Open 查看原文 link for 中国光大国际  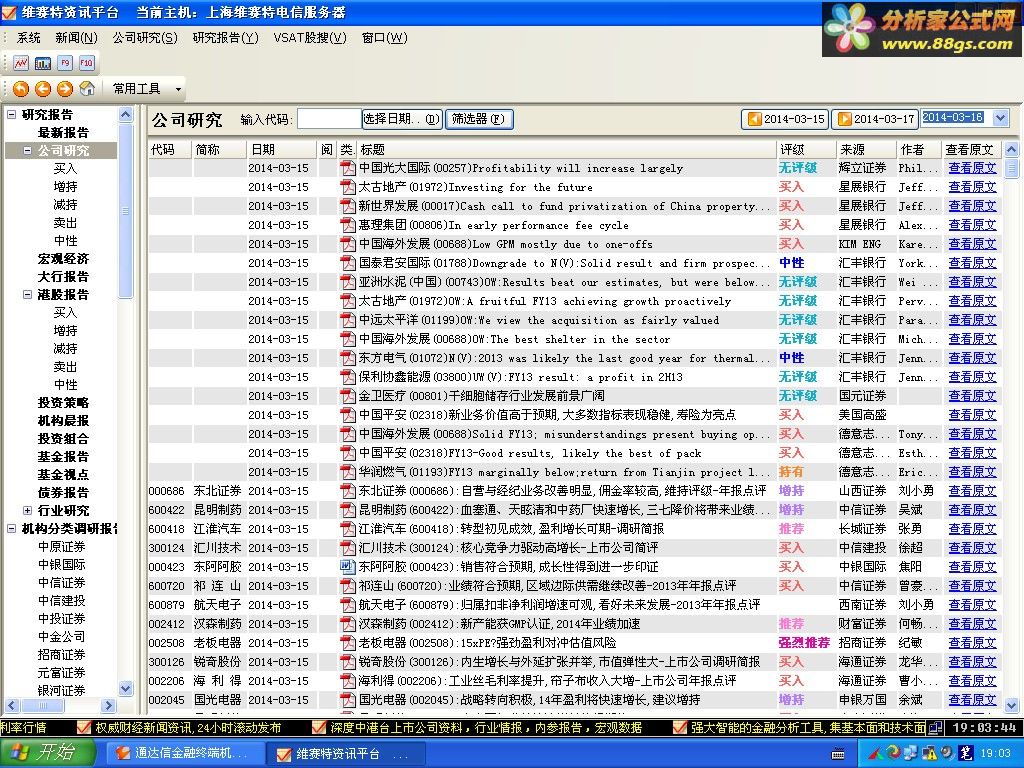pos(972,168)
